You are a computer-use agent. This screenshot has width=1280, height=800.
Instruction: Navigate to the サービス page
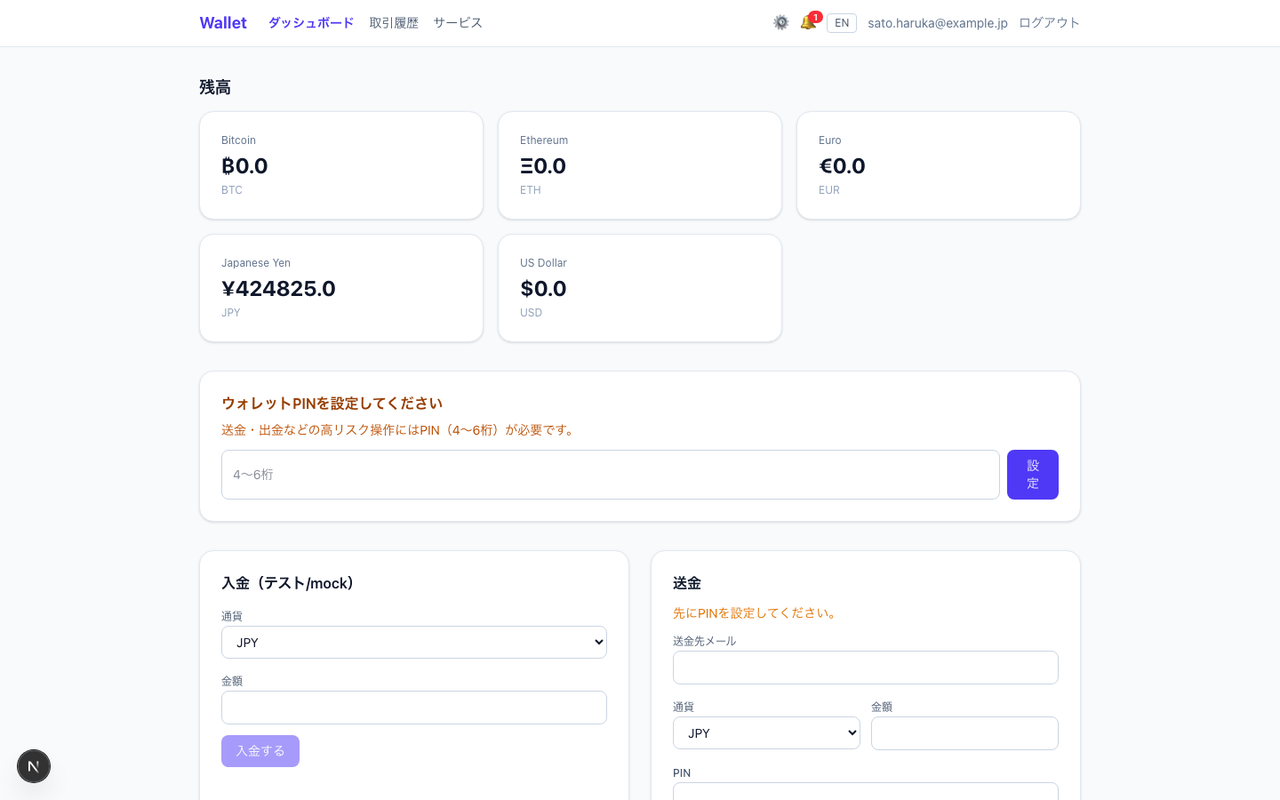click(x=458, y=22)
